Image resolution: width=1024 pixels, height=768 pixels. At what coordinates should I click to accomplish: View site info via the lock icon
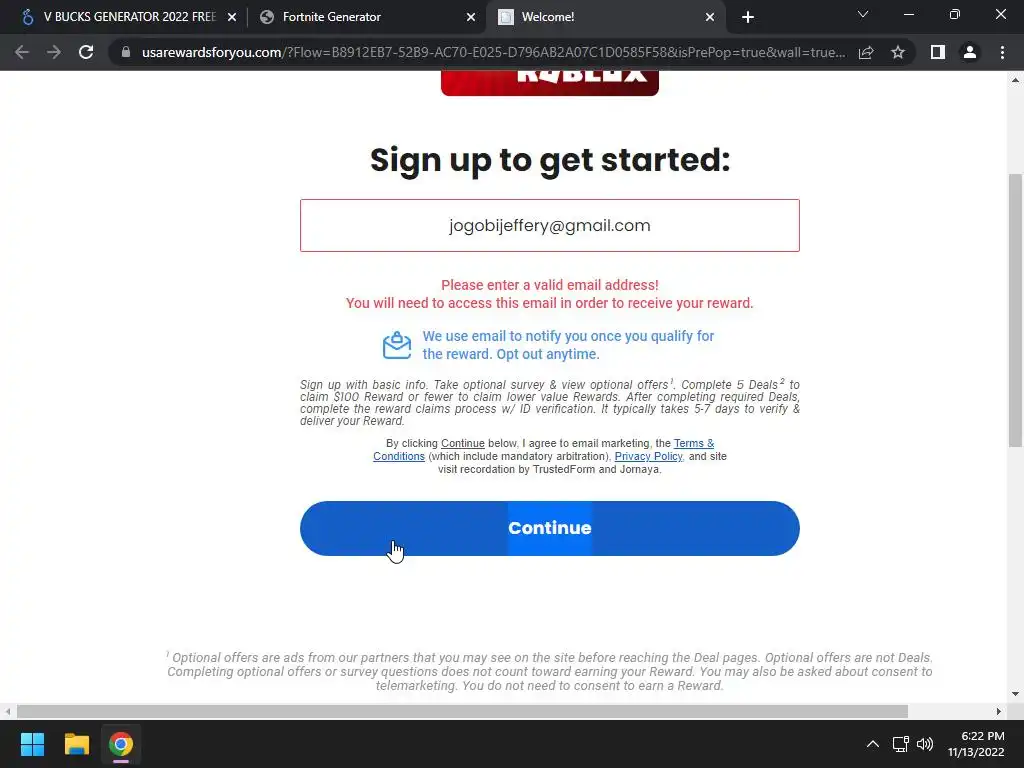(126, 52)
